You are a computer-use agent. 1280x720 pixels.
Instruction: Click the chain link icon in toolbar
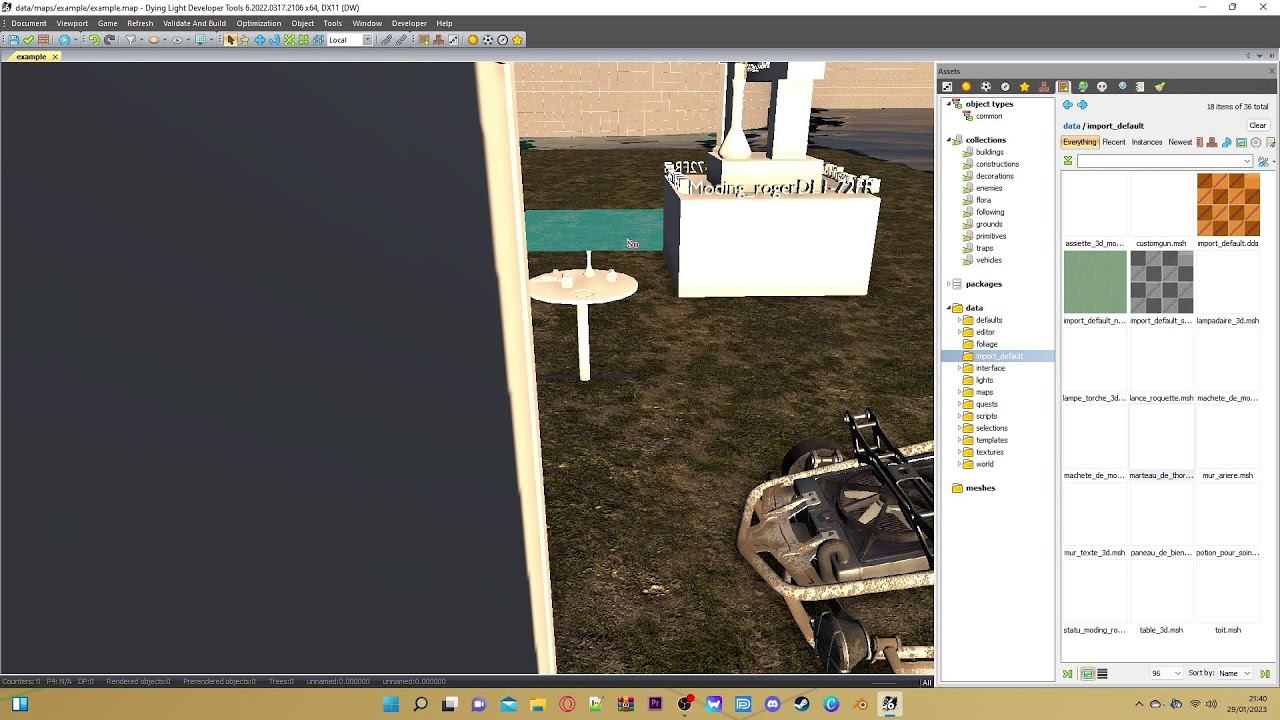point(386,40)
